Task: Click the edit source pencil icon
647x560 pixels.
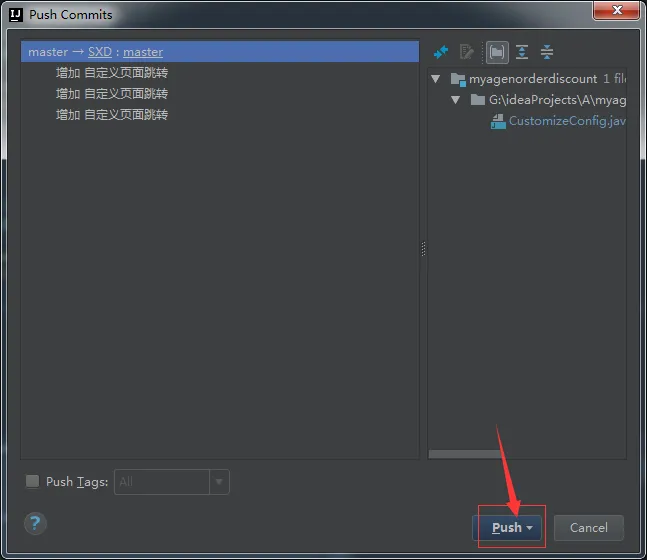Action: (x=467, y=52)
